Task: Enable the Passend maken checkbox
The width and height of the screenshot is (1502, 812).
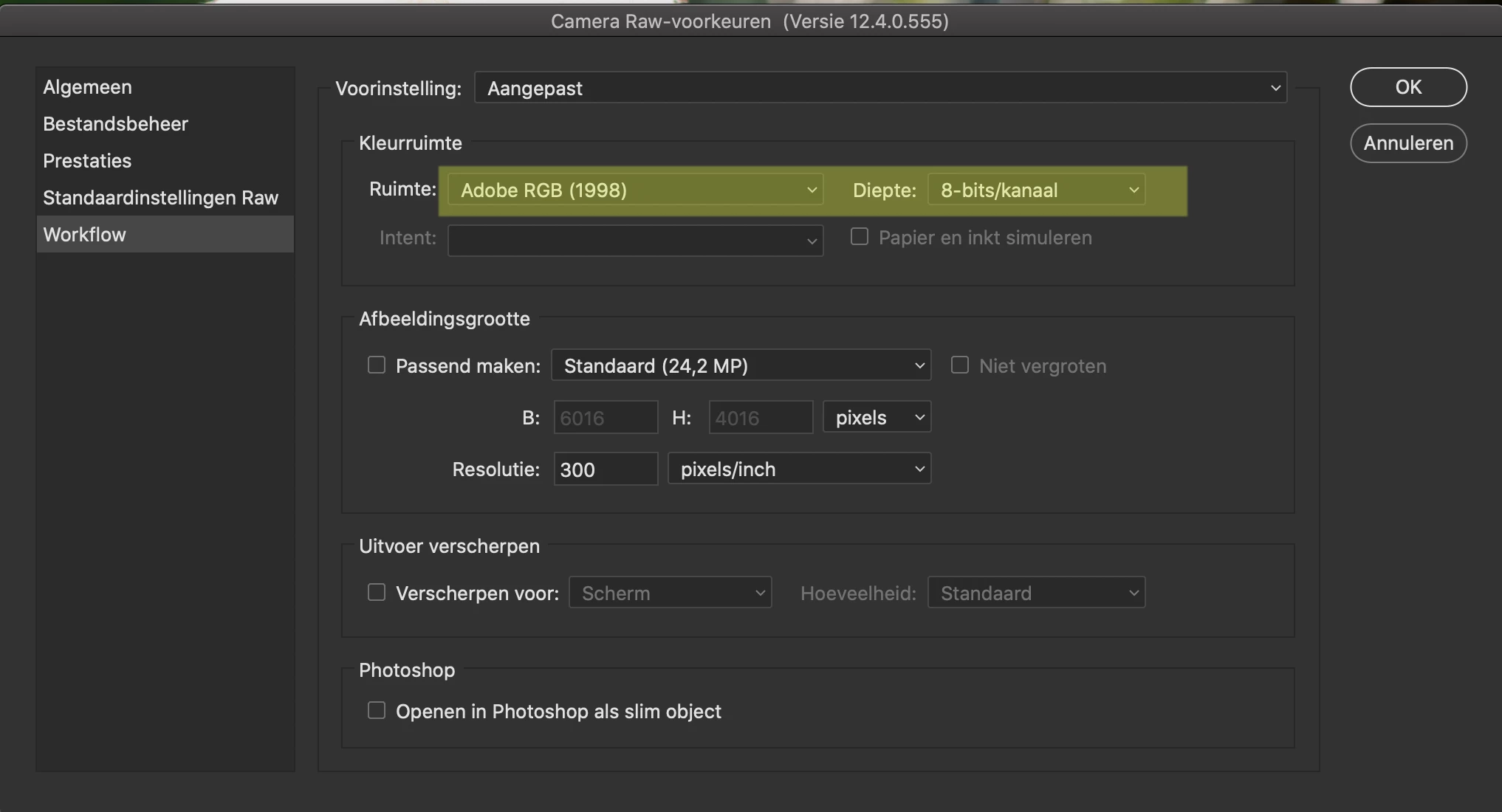Action: coord(377,365)
